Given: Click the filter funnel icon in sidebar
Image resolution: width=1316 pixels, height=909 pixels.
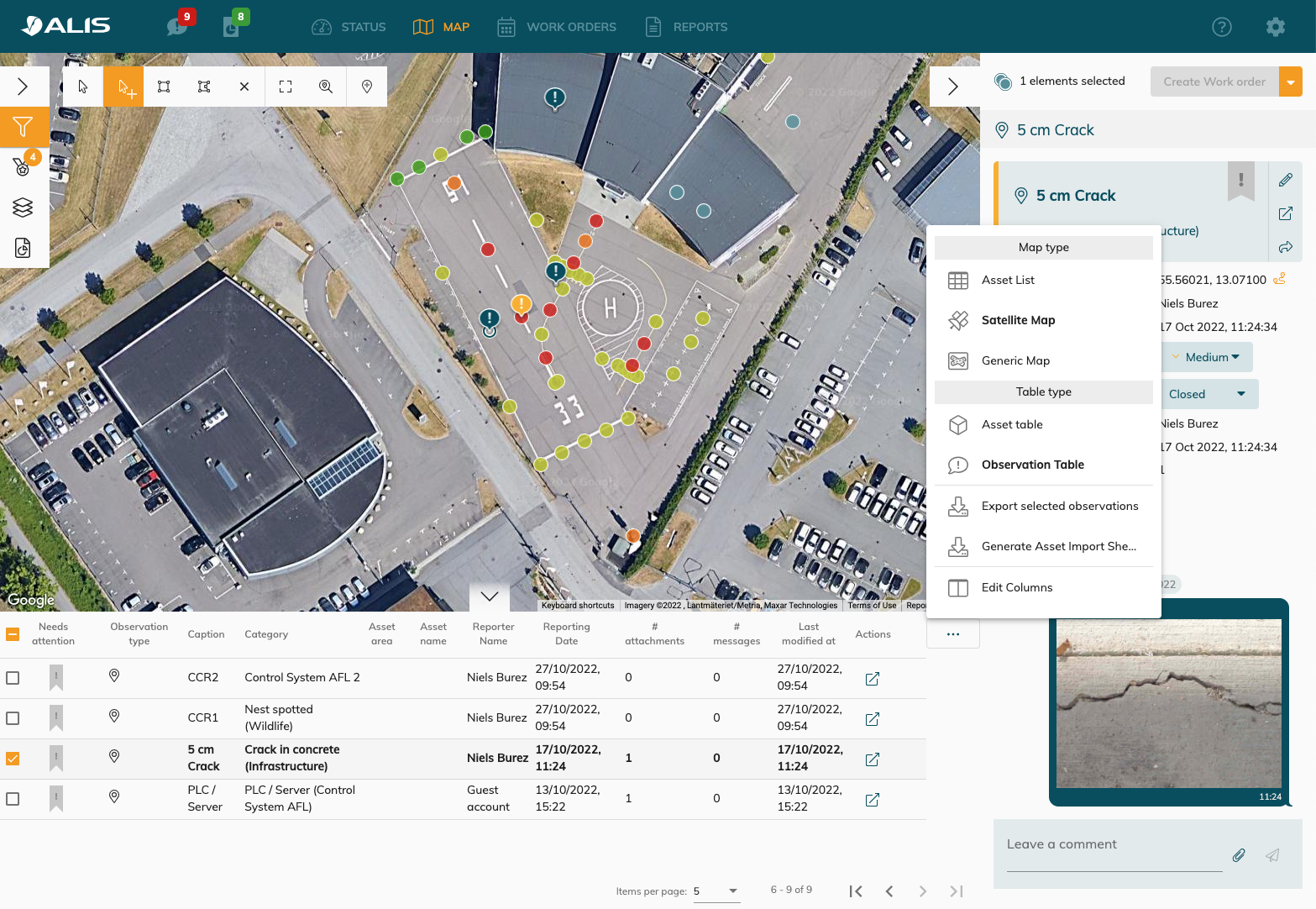Looking at the screenshot, I should coord(23,127).
